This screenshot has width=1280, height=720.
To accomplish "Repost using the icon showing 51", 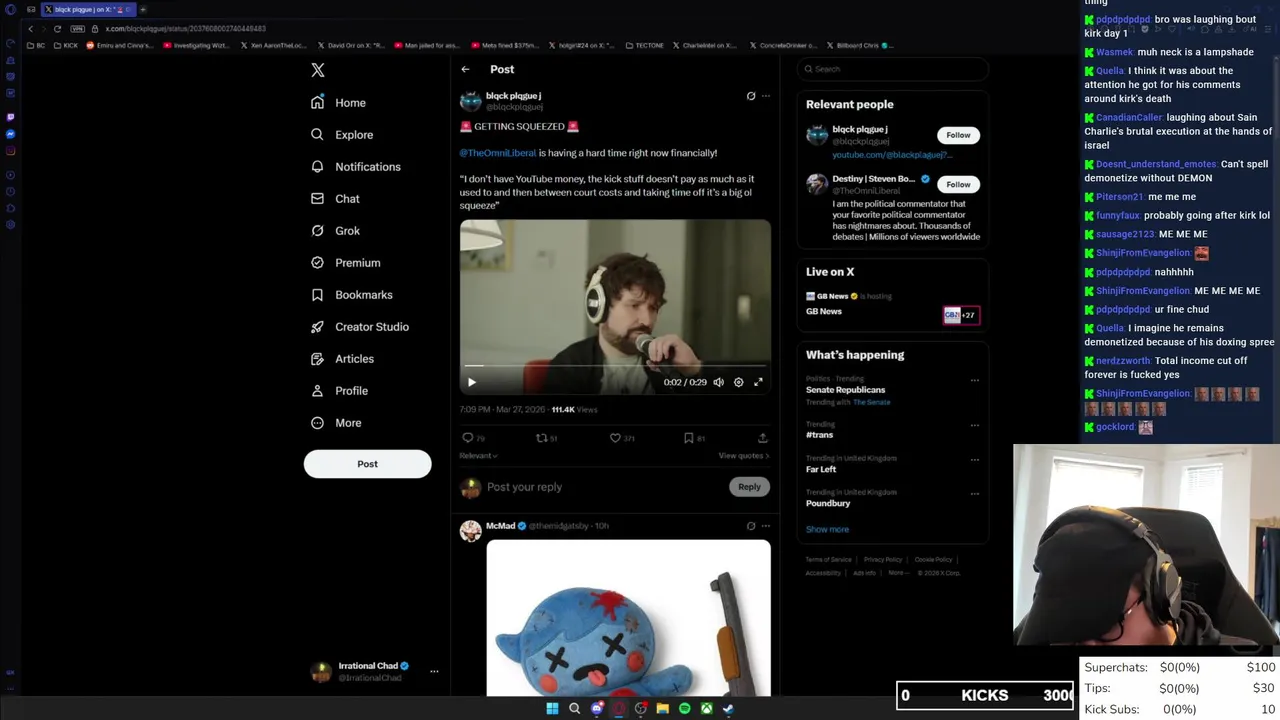I will point(542,438).
